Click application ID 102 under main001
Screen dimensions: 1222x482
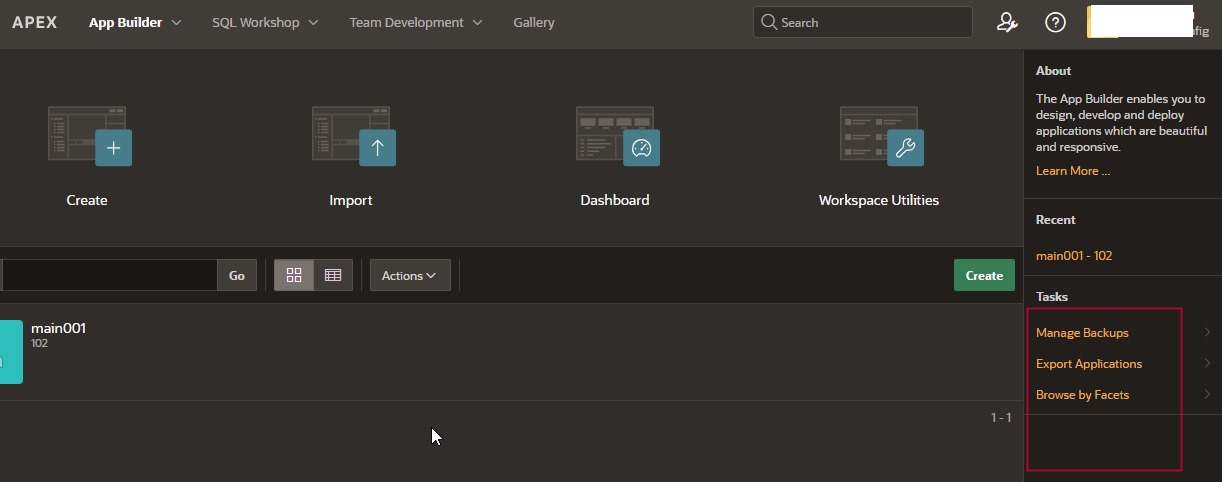click(x=40, y=343)
